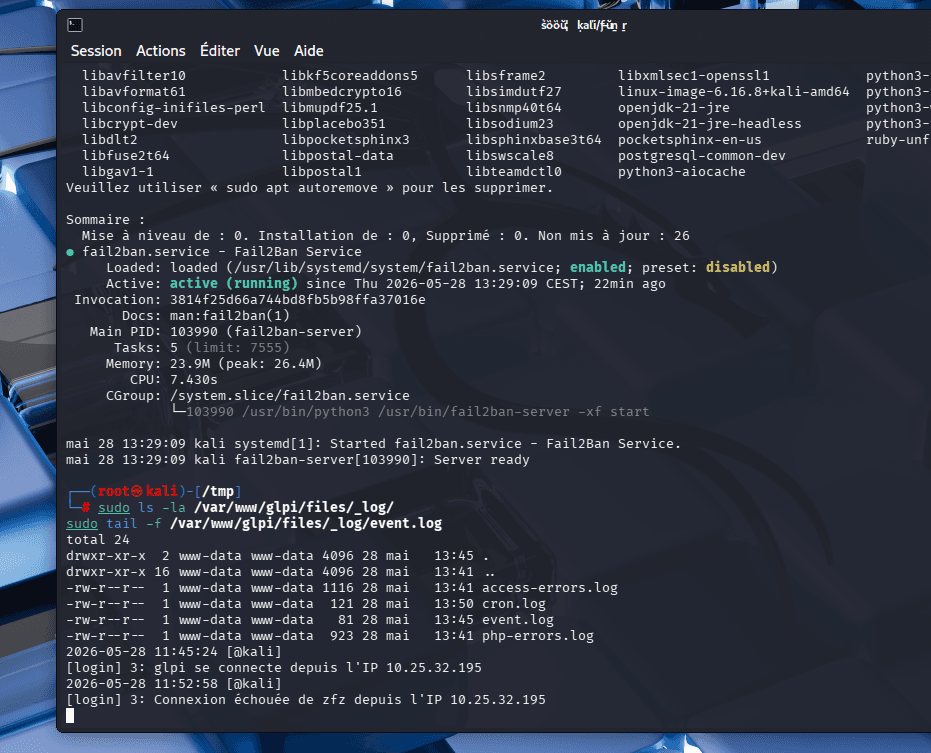Open the Éditer menu
931x753 pixels.
click(220, 51)
